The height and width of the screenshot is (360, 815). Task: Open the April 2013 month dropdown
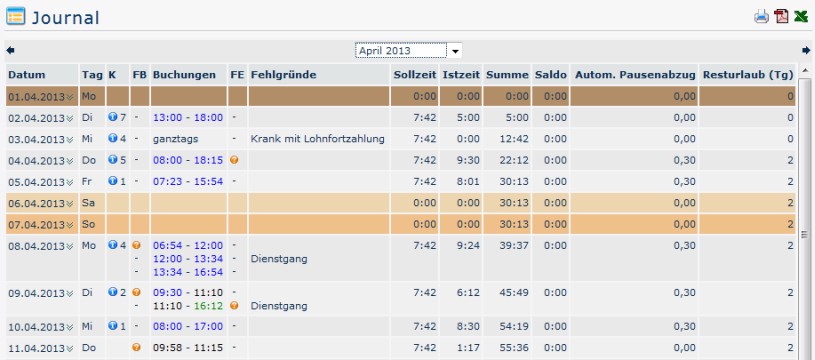[409, 50]
